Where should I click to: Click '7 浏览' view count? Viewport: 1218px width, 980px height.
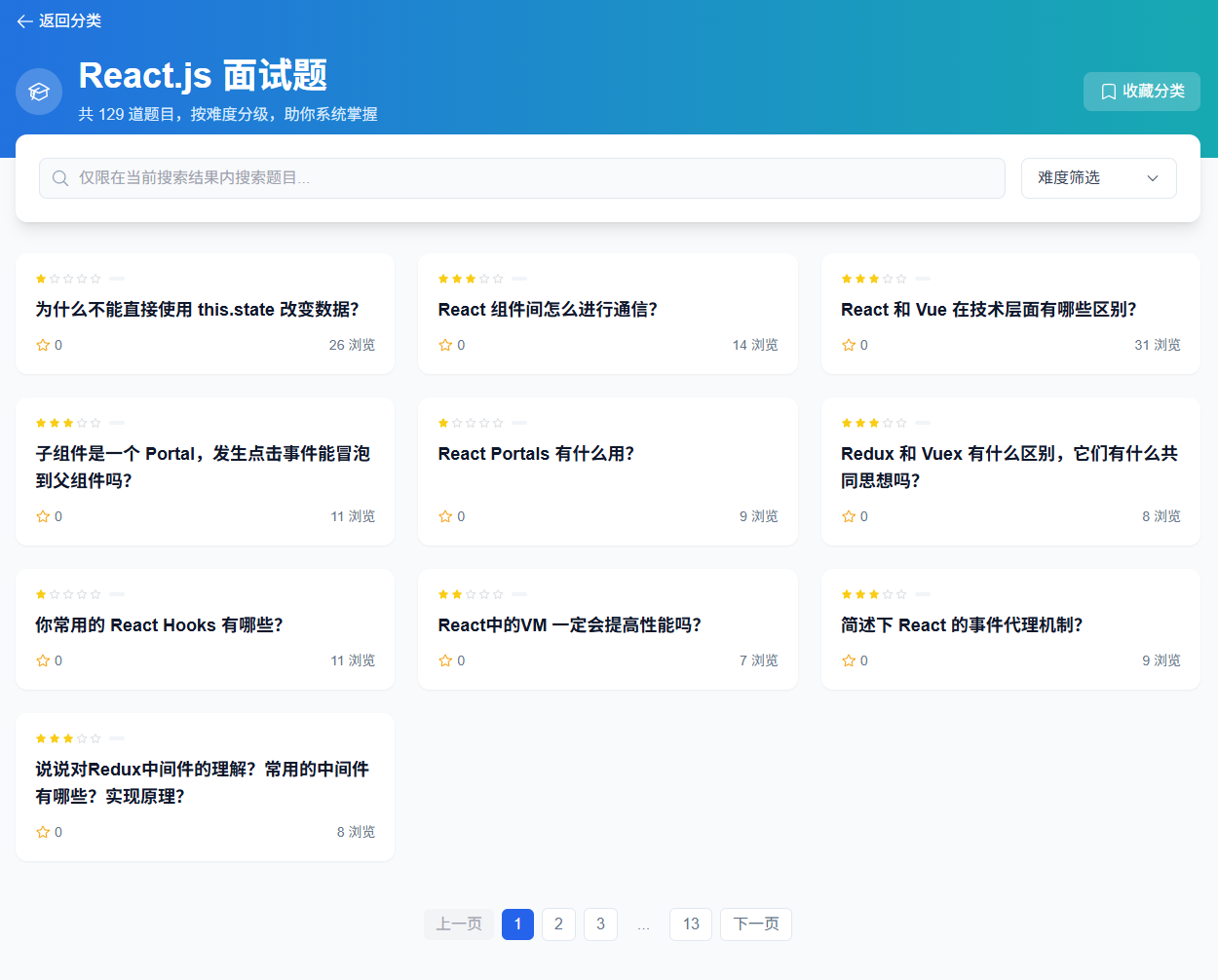[759, 660]
